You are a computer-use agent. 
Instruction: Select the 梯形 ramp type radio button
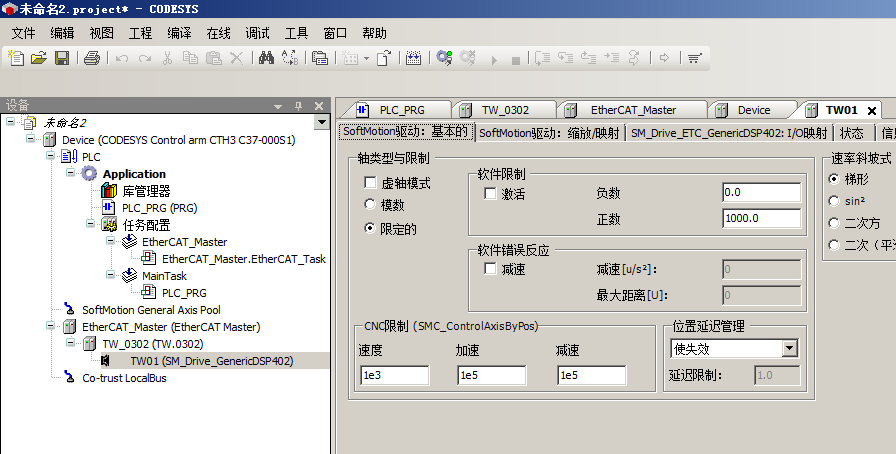tap(834, 179)
